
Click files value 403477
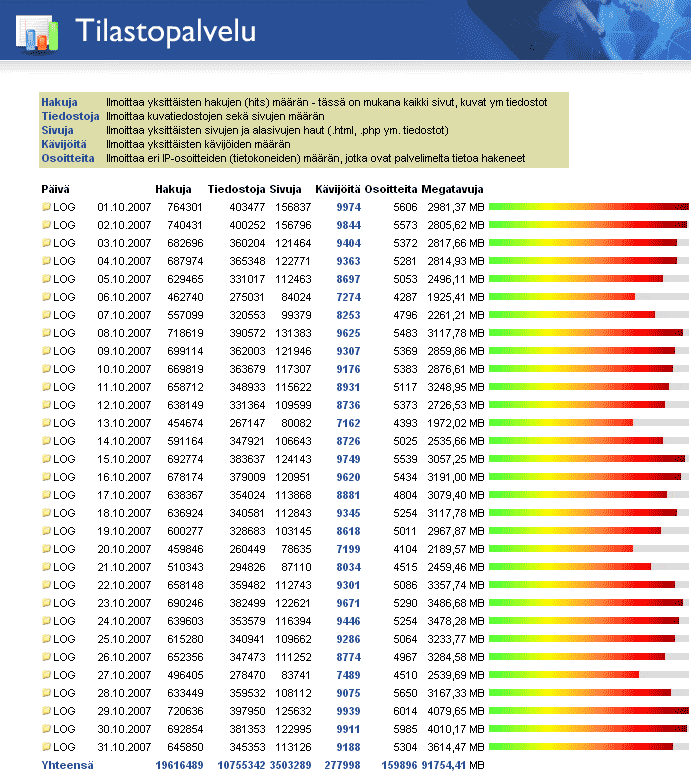pos(247,207)
